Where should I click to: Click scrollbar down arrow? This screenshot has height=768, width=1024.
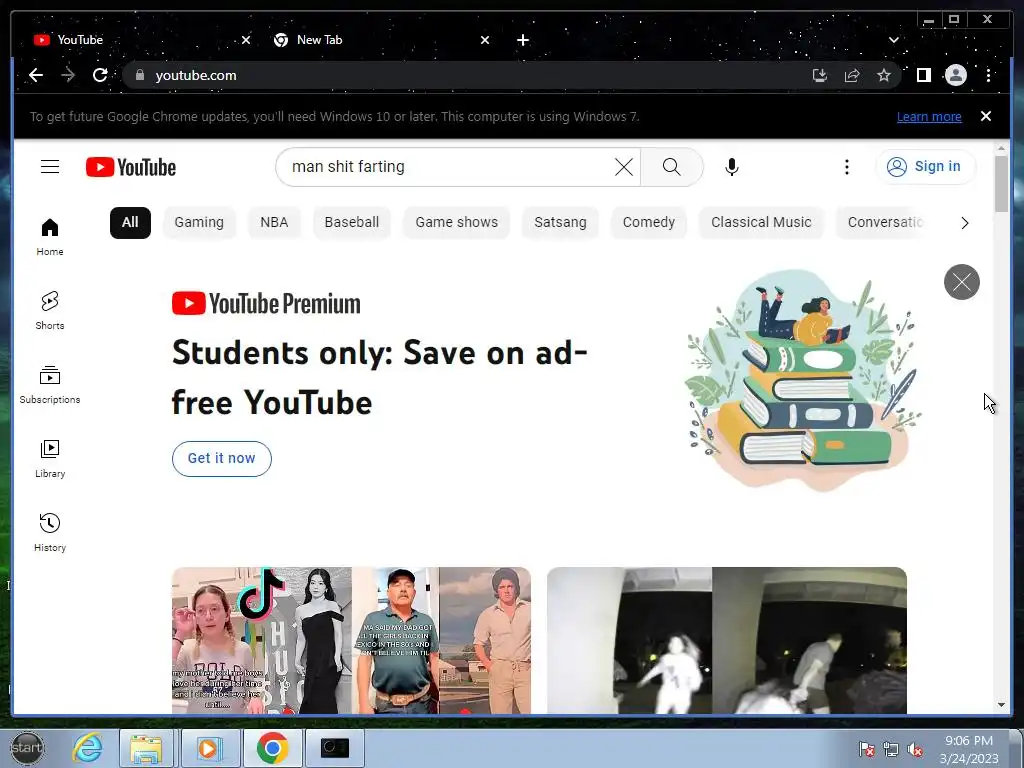pyautogui.click(x=1001, y=705)
